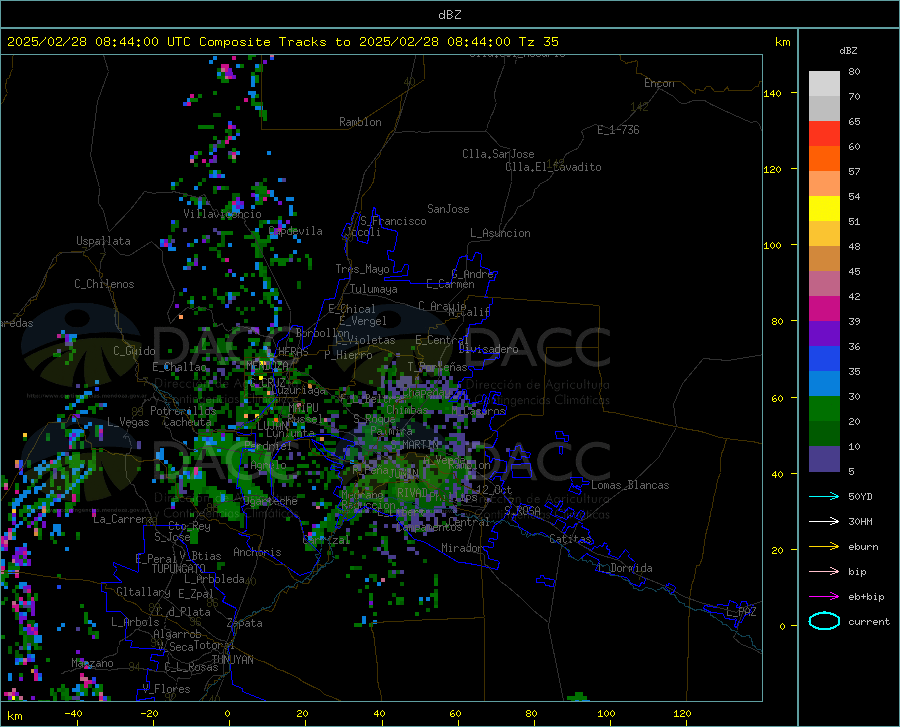Viewport: 900px width, 727px height.
Task: Click the Manzano map label
Action: [x=92, y=663]
